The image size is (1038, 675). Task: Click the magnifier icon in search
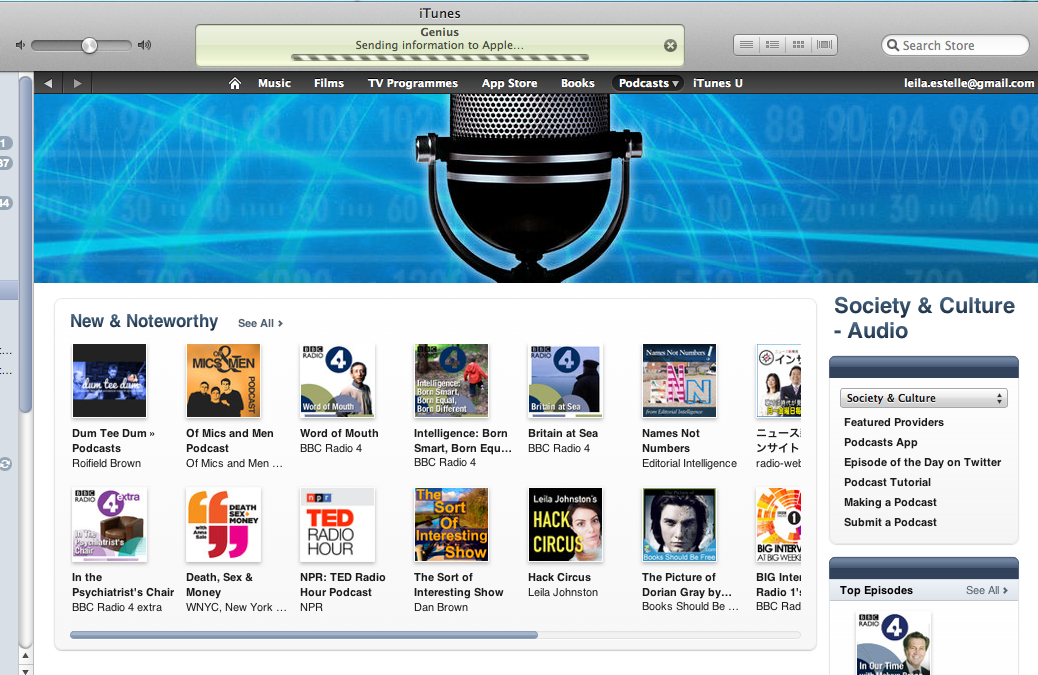pos(893,46)
